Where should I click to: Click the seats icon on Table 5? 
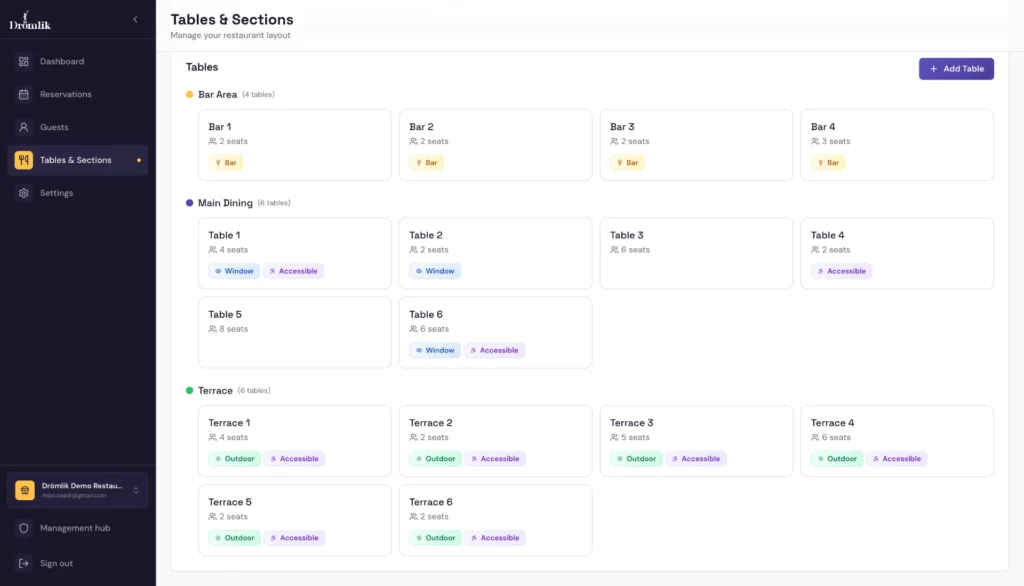click(x=213, y=329)
